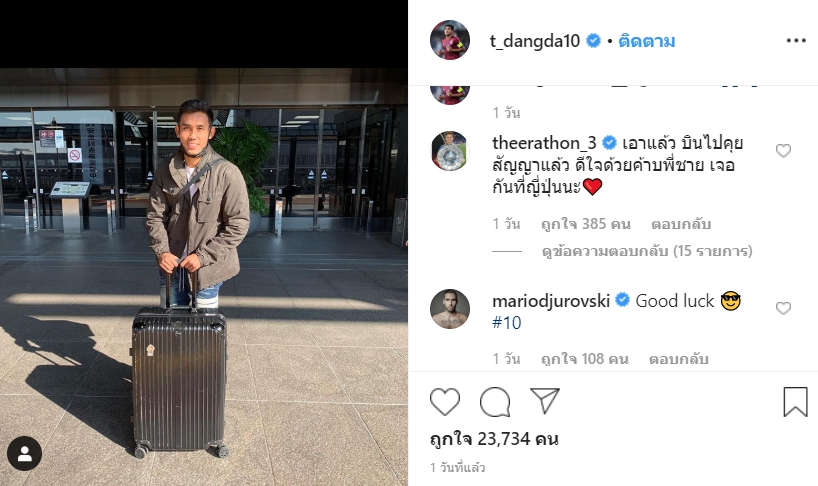The width and height of the screenshot is (818, 486).
Task: Expand the 15 replies ดูข้อความตอบกลับ
Action: pos(647,251)
